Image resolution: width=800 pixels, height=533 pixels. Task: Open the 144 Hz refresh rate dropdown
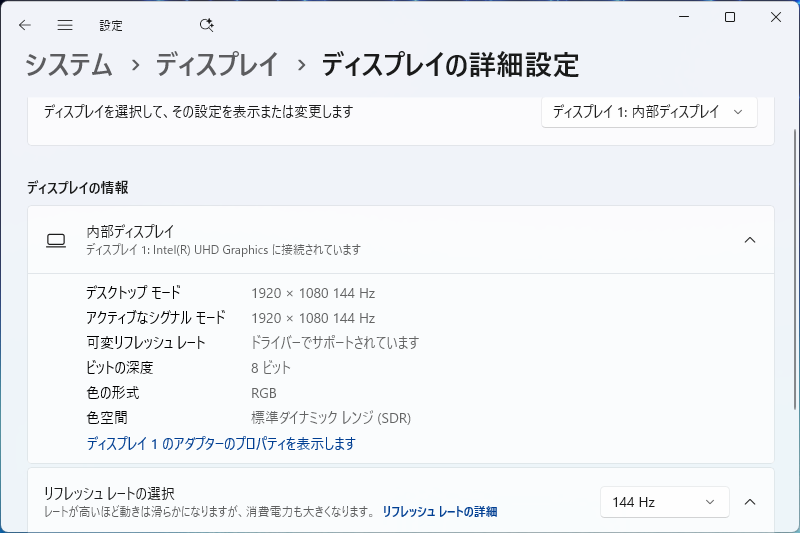click(x=664, y=502)
